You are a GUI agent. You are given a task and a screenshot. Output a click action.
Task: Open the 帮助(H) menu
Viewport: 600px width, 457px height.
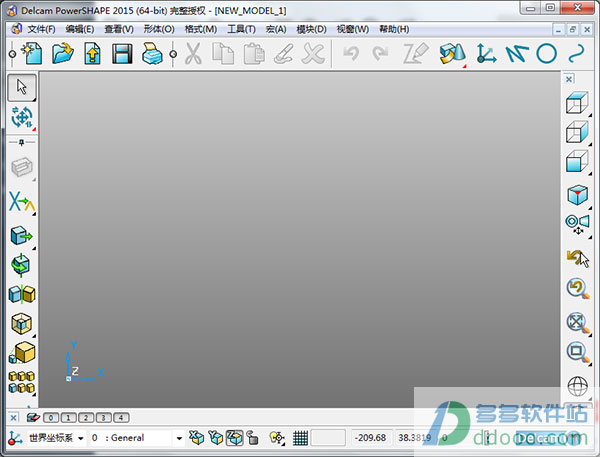tap(394, 29)
